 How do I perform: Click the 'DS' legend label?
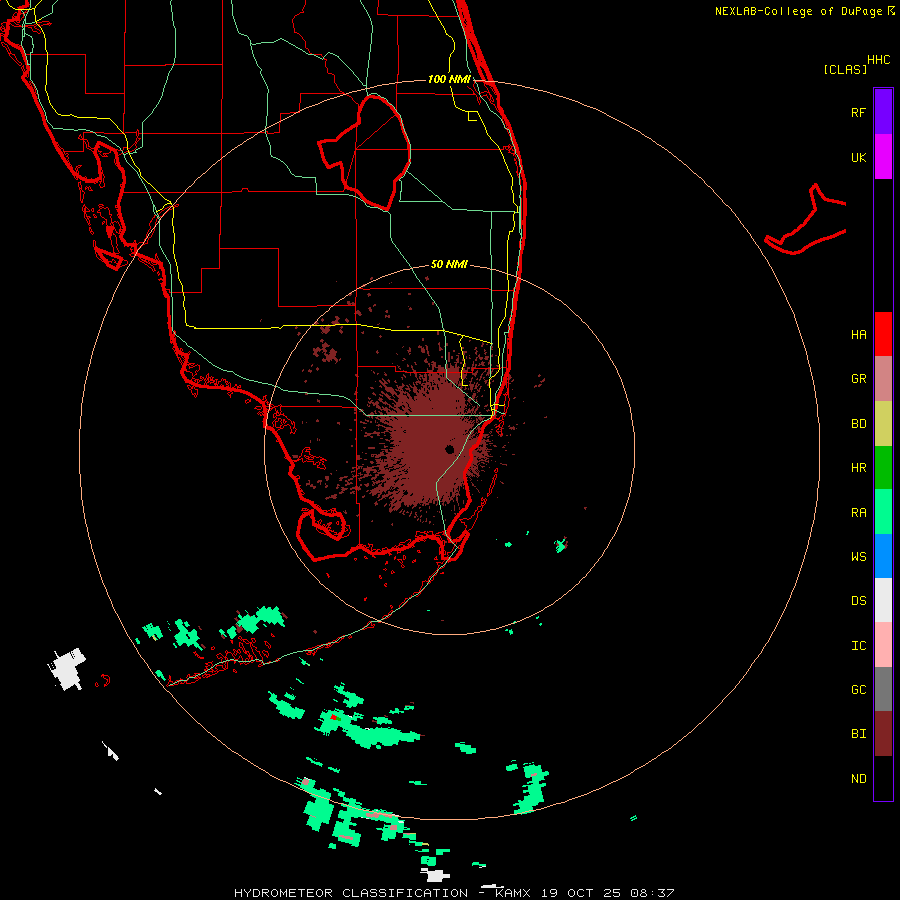pos(858,601)
